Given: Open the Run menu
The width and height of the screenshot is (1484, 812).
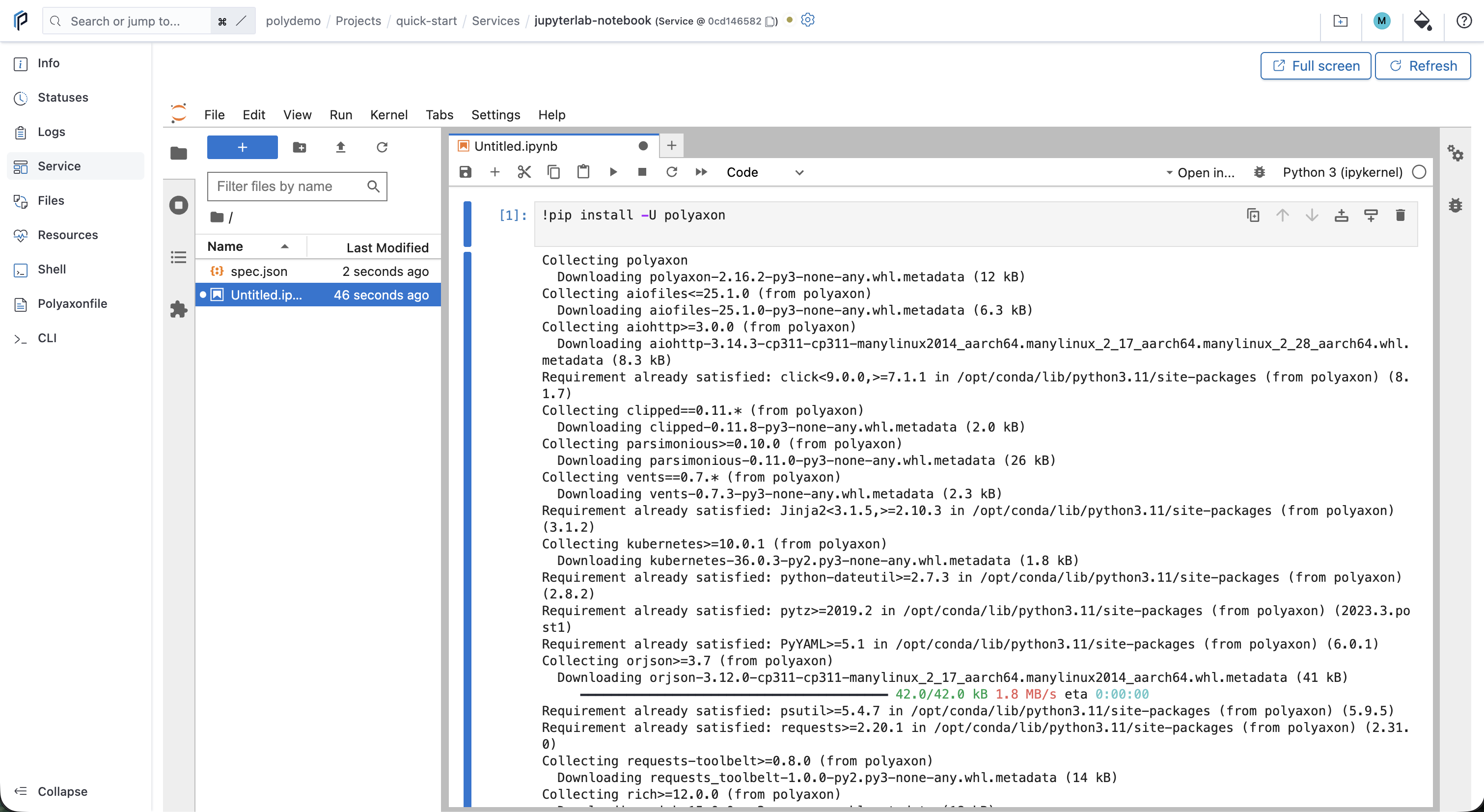Looking at the screenshot, I should tap(340, 114).
